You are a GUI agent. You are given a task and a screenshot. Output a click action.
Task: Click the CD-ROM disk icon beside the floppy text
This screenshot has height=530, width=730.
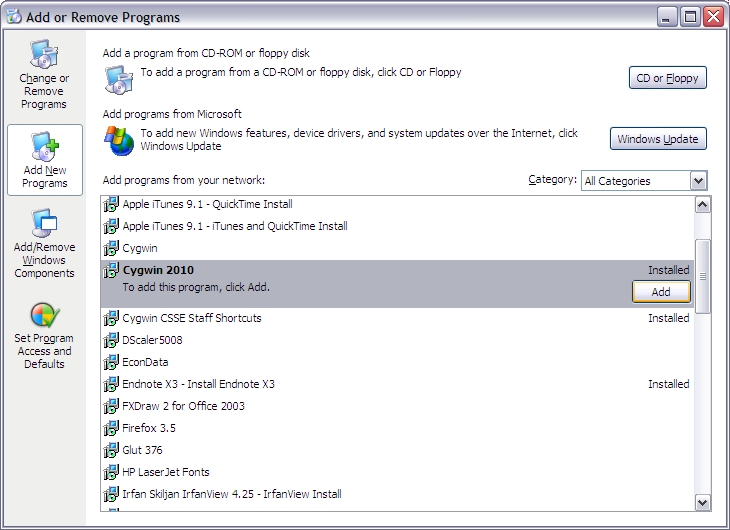click(119, 80)
